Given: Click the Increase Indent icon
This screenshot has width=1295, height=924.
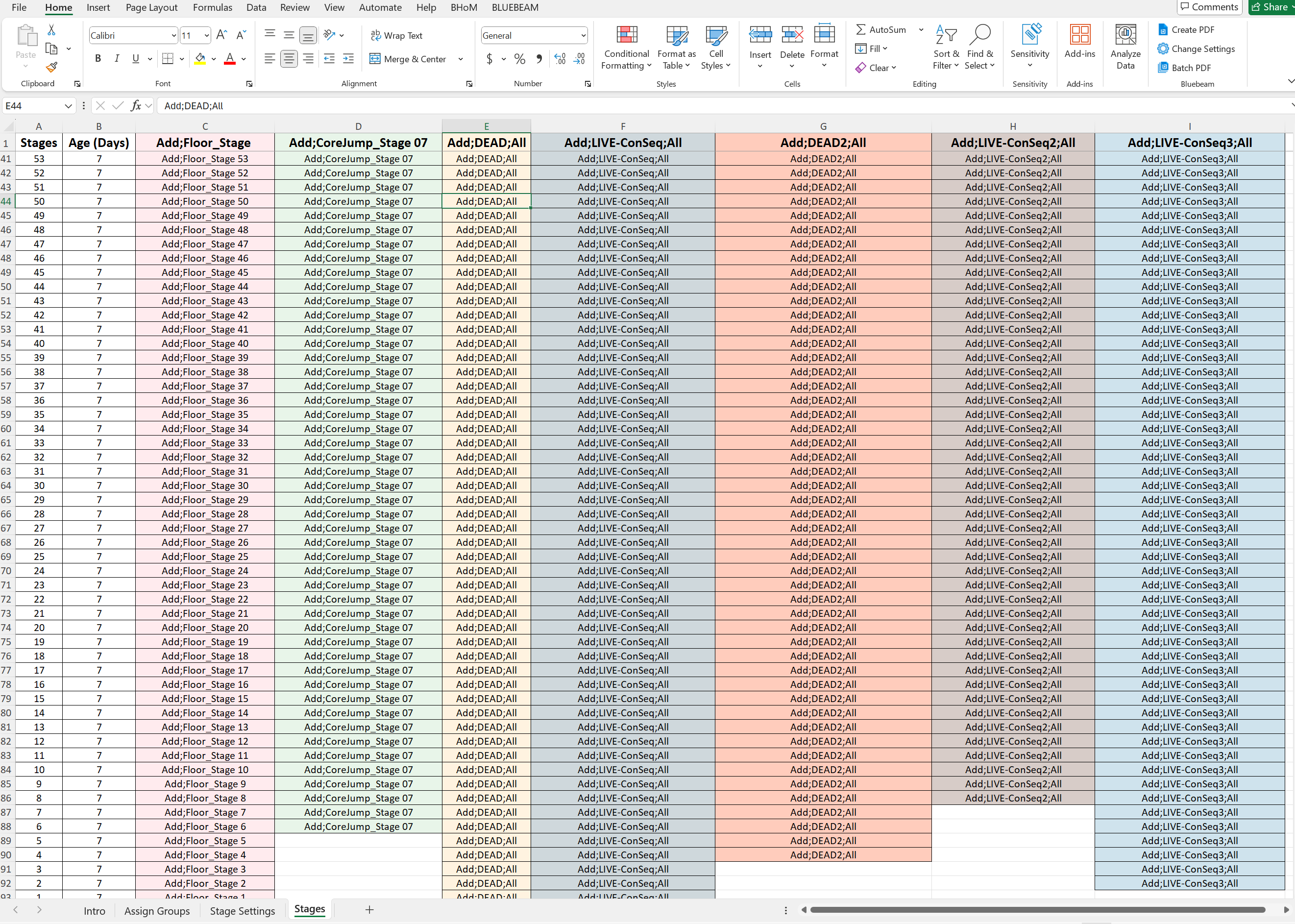Looking at the screenshot, I should point(348,59).
